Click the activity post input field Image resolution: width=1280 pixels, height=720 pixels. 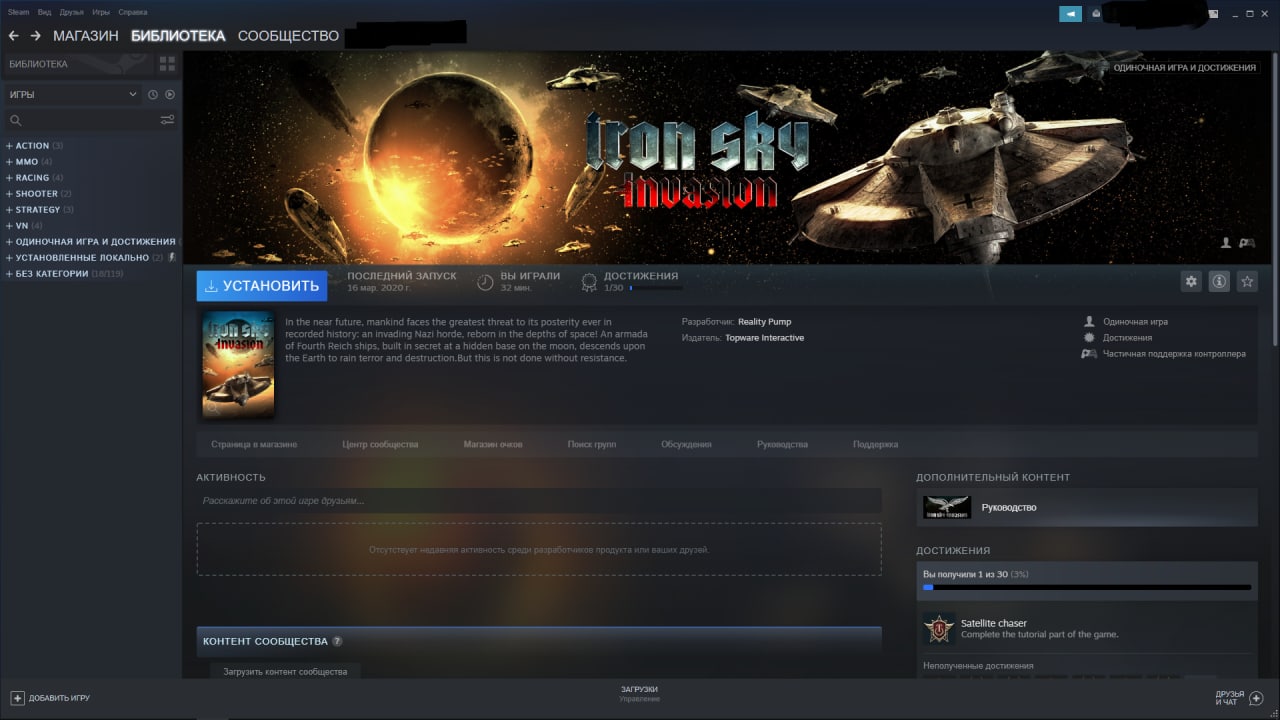tap(539, 500)
